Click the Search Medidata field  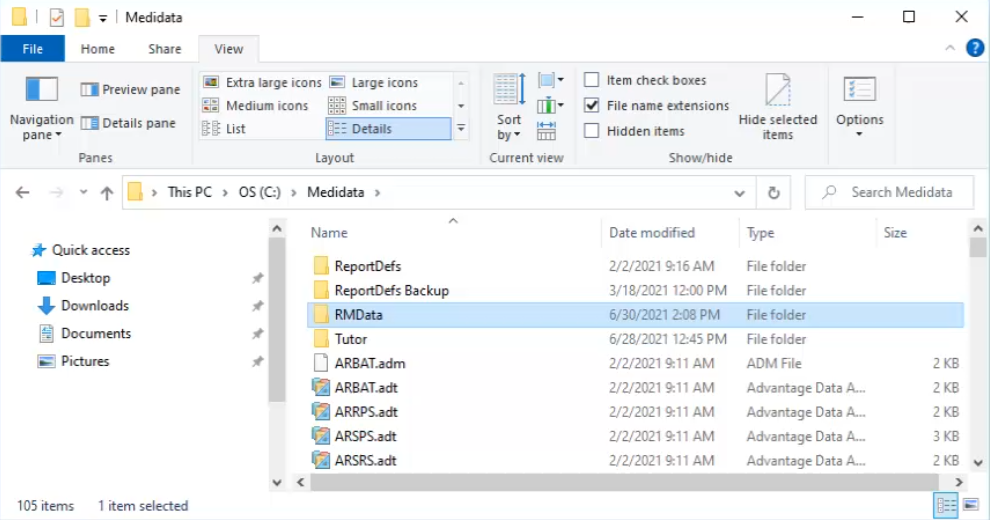click(x=889, y=192)
